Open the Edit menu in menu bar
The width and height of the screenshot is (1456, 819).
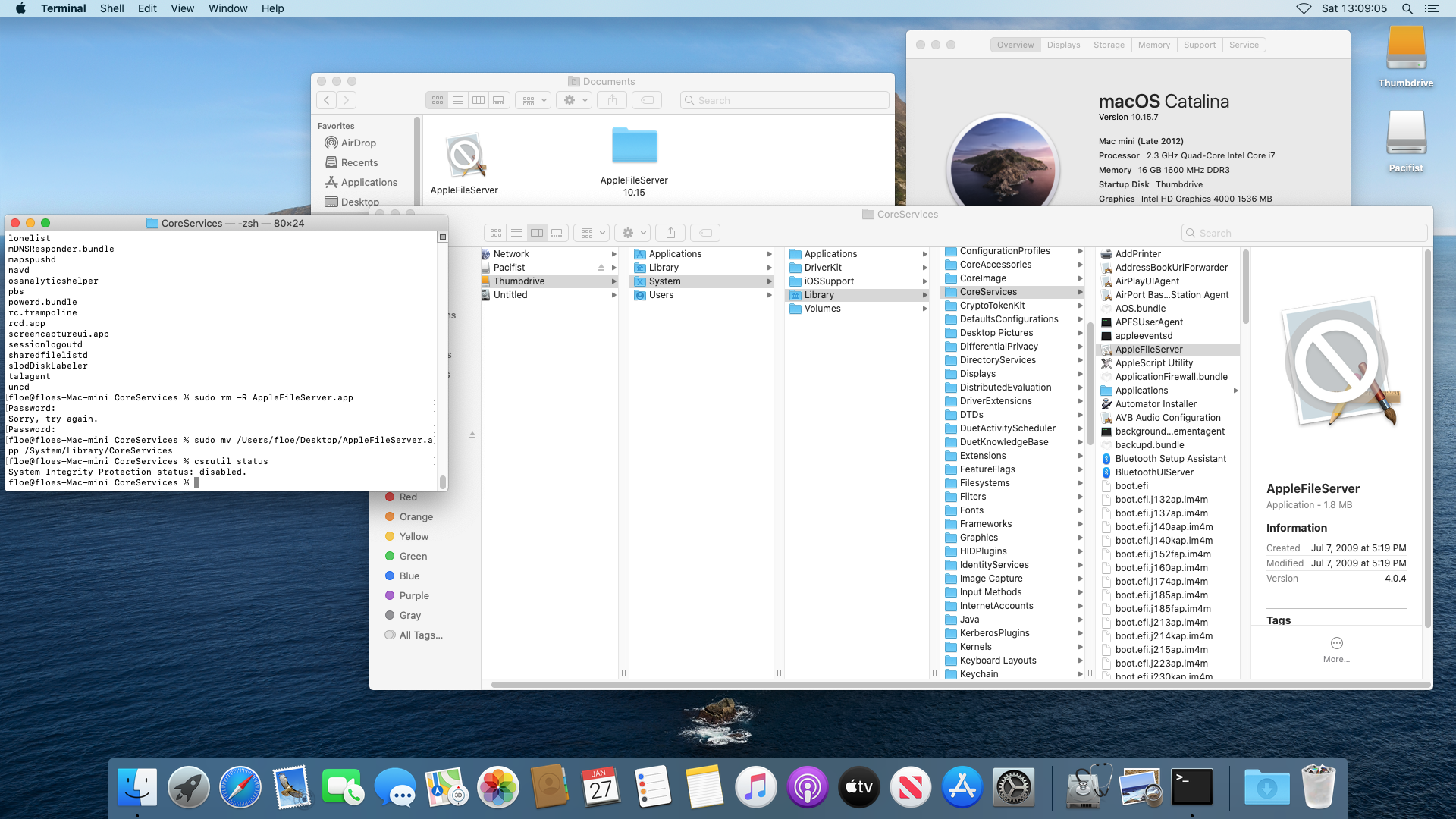pyautogui.click(x=147, y=8)
